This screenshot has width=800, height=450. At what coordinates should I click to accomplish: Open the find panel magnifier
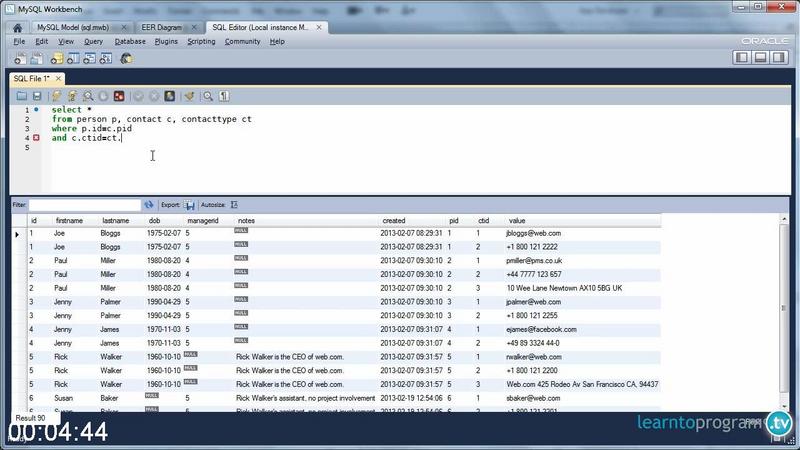(x=208, y=96)
